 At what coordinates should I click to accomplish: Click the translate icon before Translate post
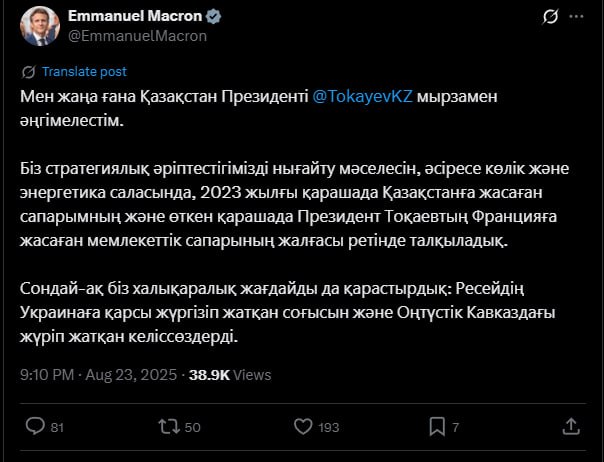click(x=29, y=73)
